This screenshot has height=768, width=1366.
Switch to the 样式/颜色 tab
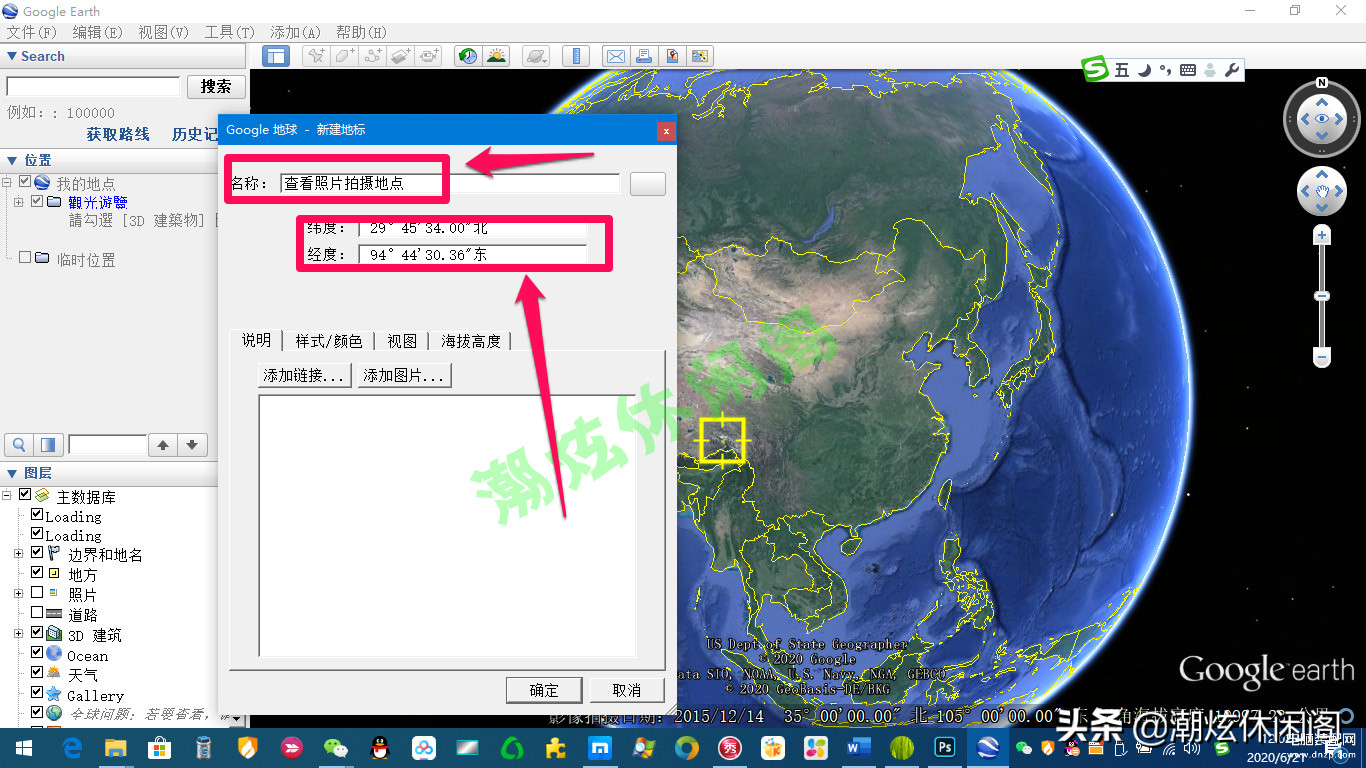click(329, 341)
